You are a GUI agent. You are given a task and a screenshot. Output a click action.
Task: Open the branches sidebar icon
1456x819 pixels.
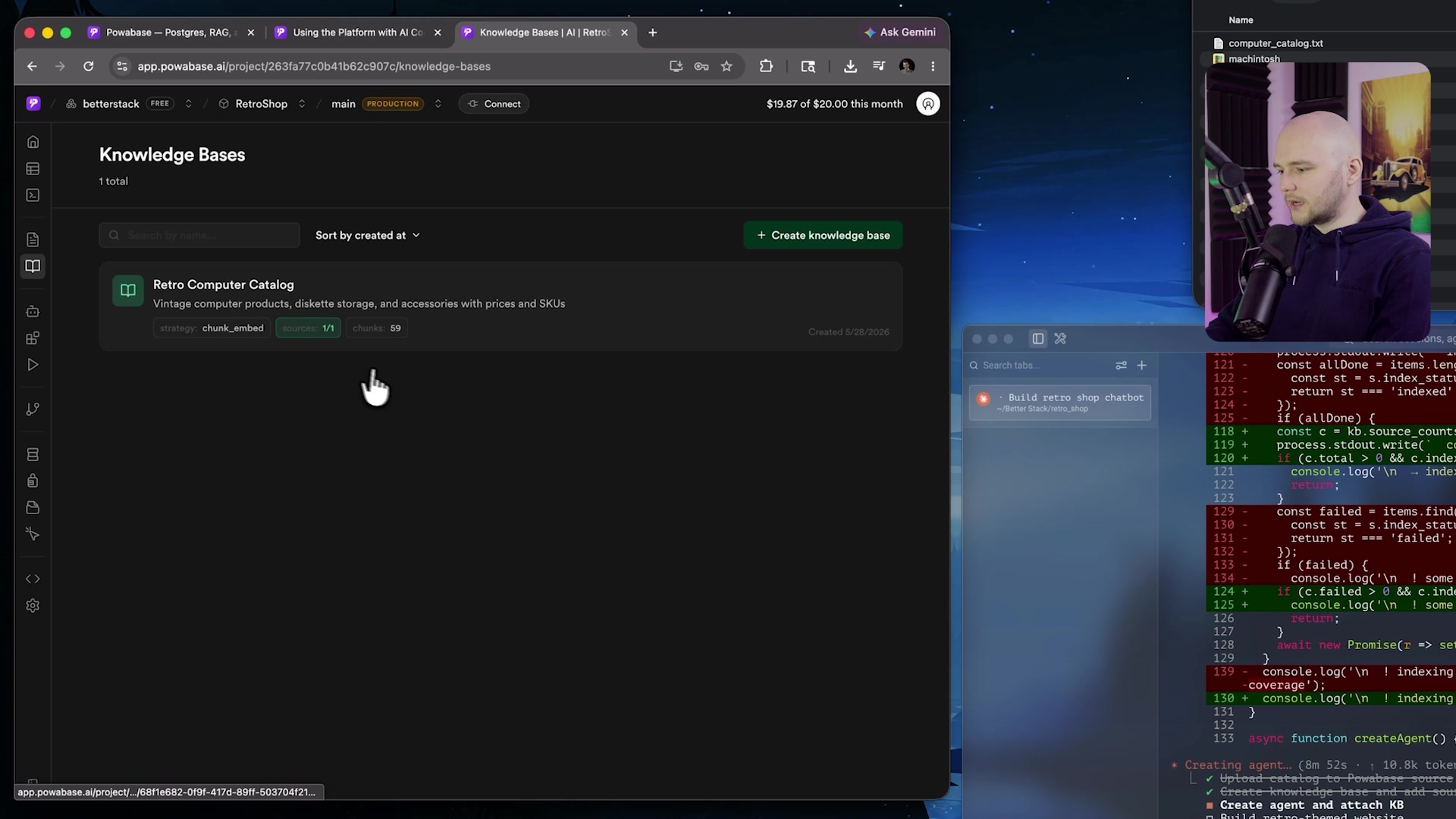click(33, 409)
